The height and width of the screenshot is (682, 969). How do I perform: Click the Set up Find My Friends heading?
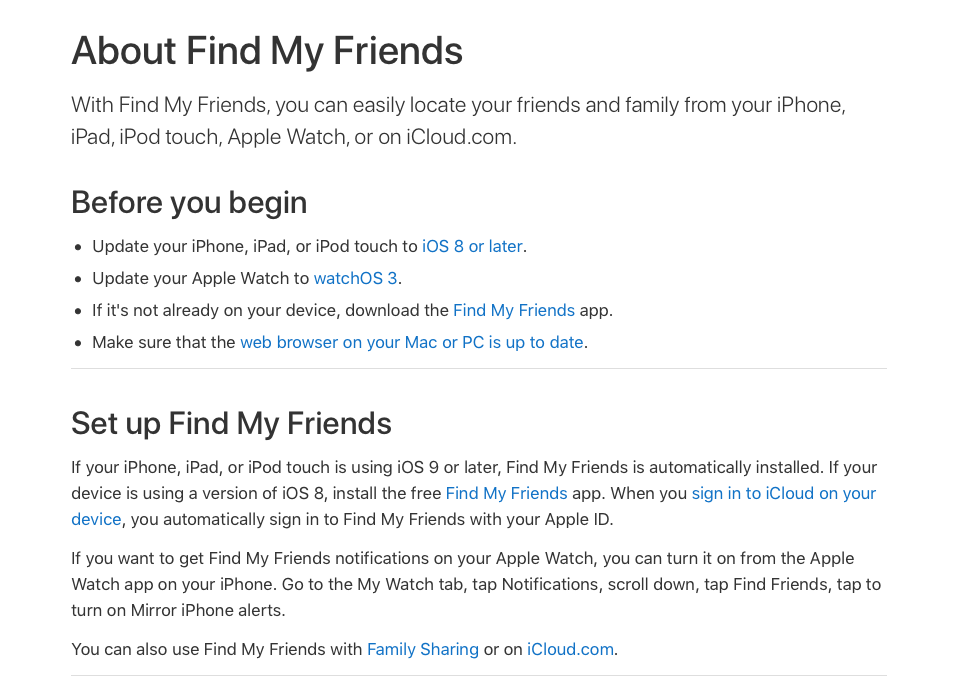point(231,424)
